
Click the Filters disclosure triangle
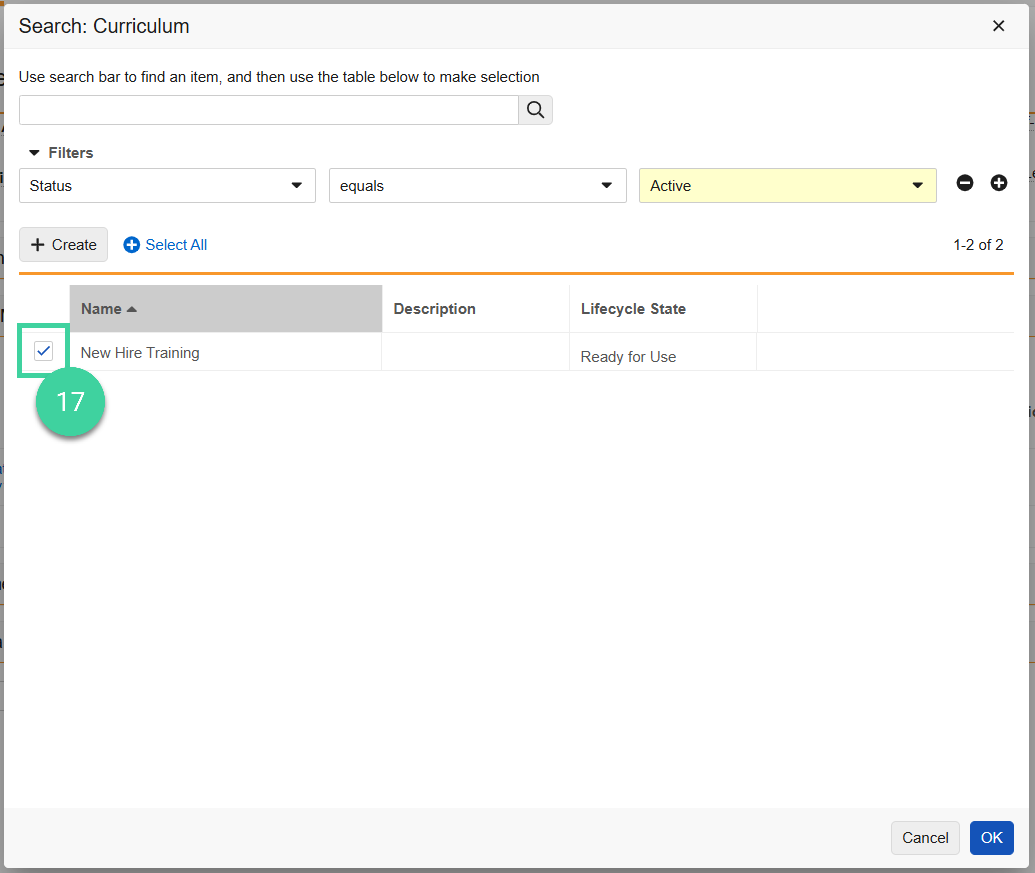point(32,152)
